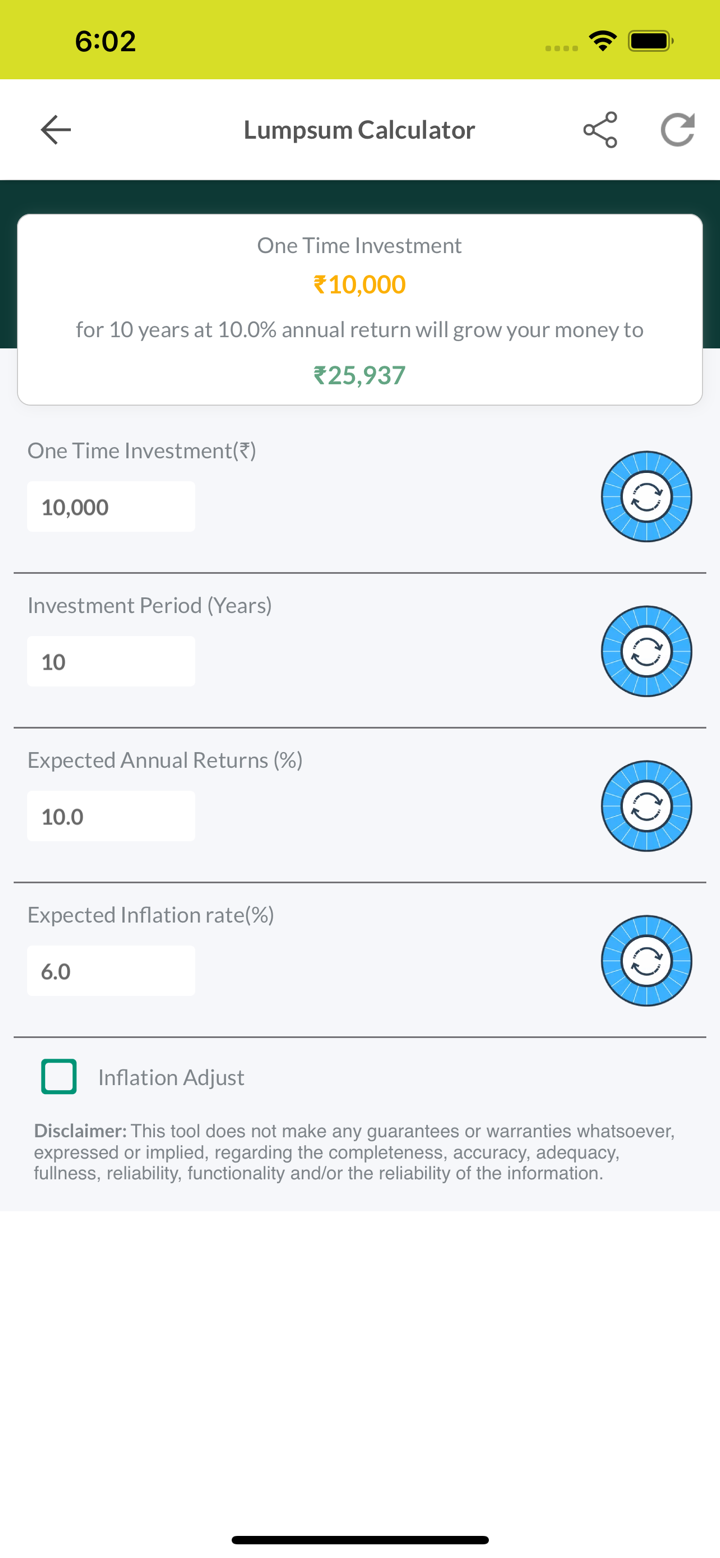The width and height of the screenshot is (720, 1558).
Task: Tap the orange ₹10,000 summary amount
Action: click(x=360, y=285)
